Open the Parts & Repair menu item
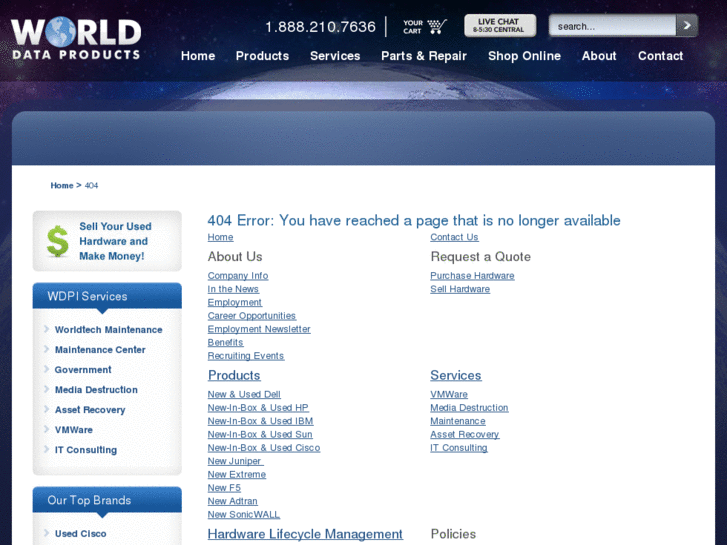 [424, 56]
